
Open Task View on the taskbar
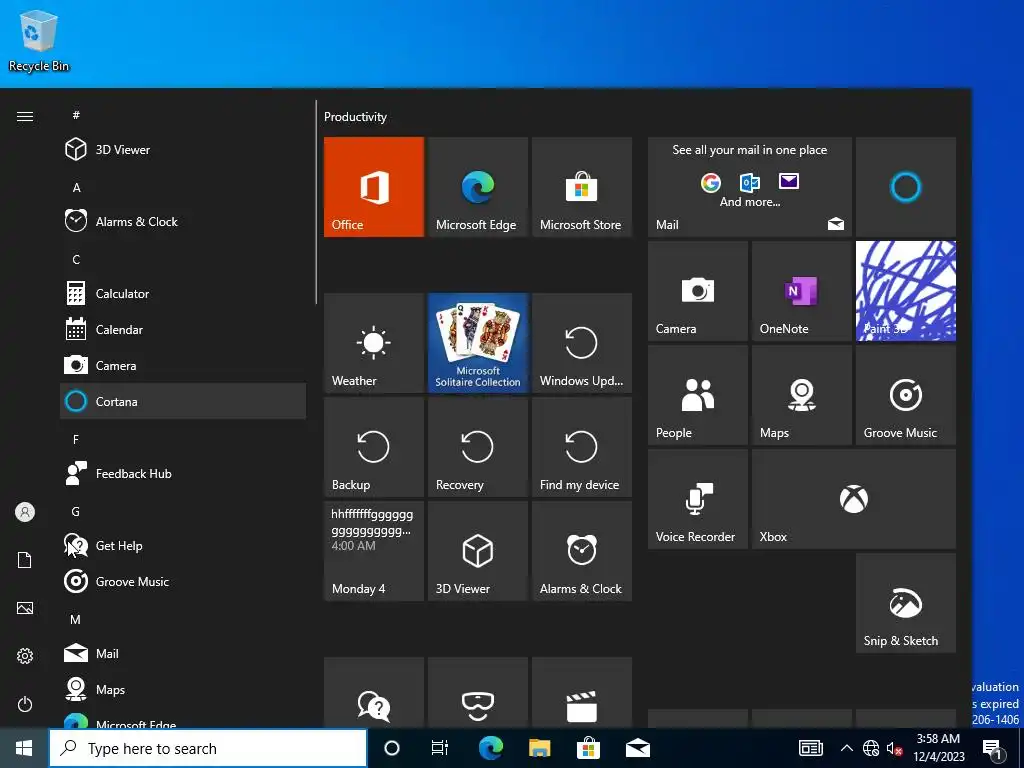coord(440,748)
